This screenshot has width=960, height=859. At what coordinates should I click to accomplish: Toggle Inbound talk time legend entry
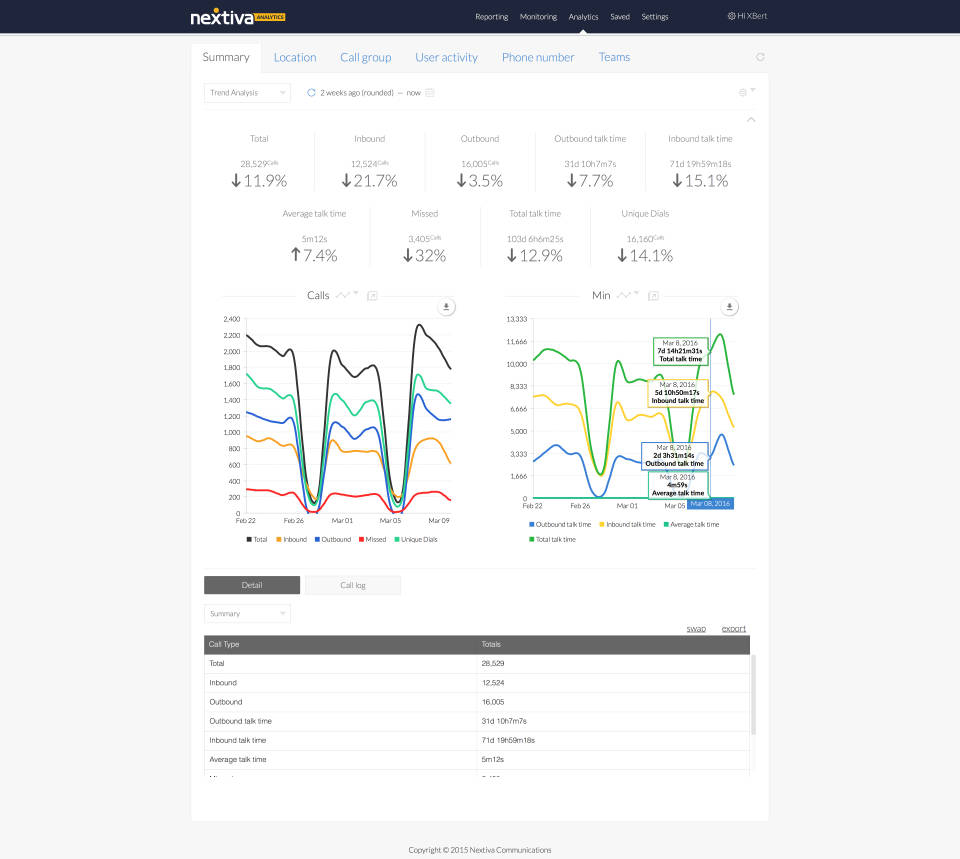[x=630, y=524]
